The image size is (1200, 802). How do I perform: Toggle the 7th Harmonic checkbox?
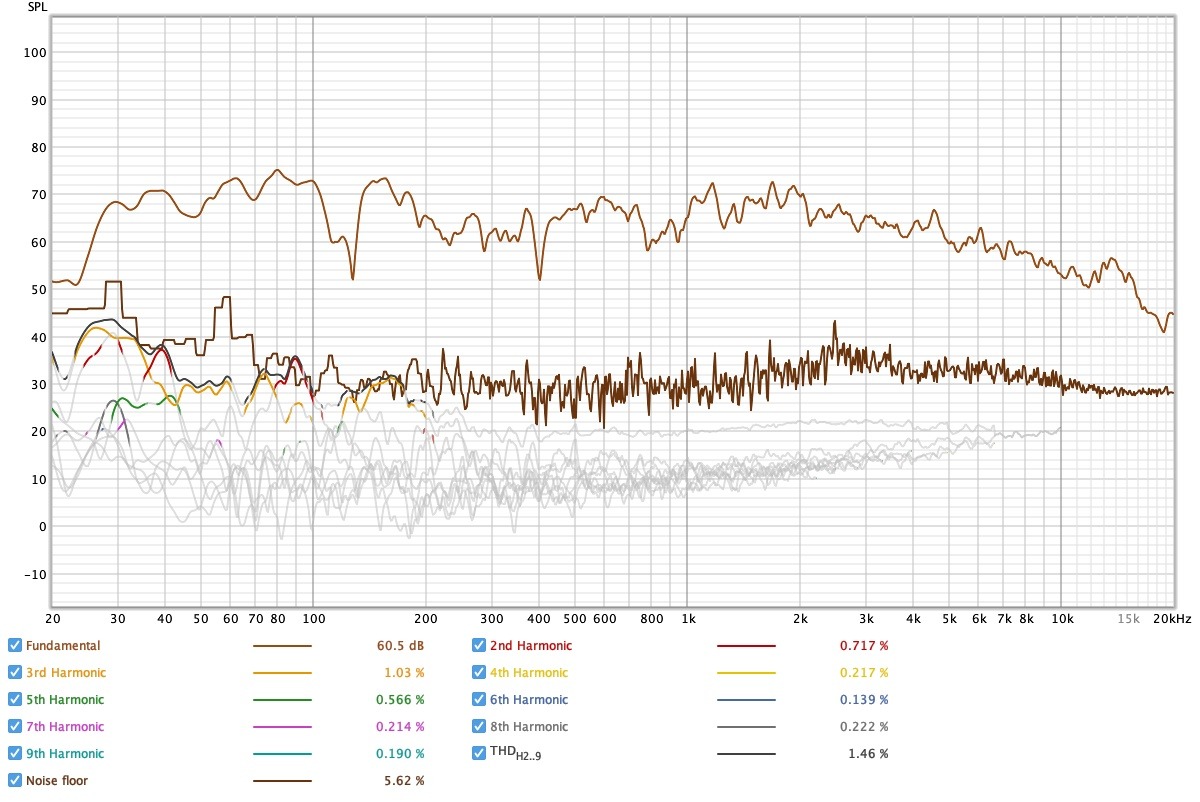[x=15, y=727]
